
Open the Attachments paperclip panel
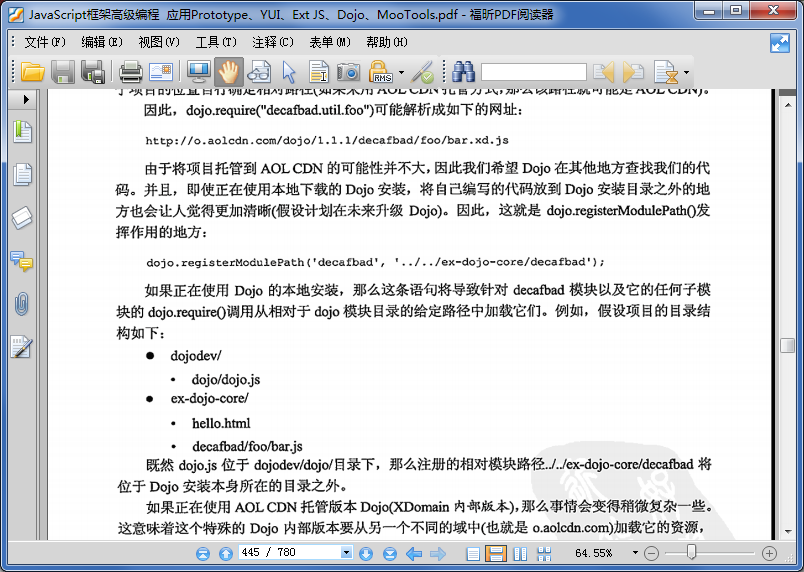coord(22,304)
